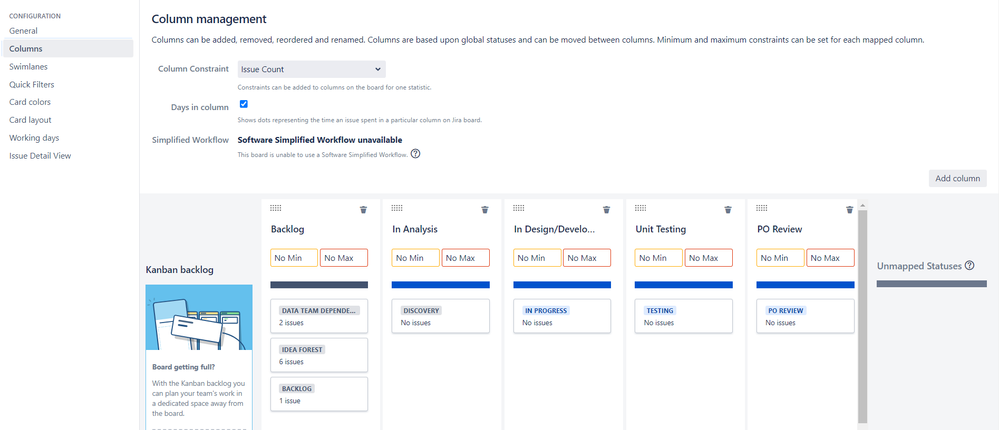Screen dimensions: 999x430
Task: Rename the In Analysis column title
Action: click(x=415, y=229)
